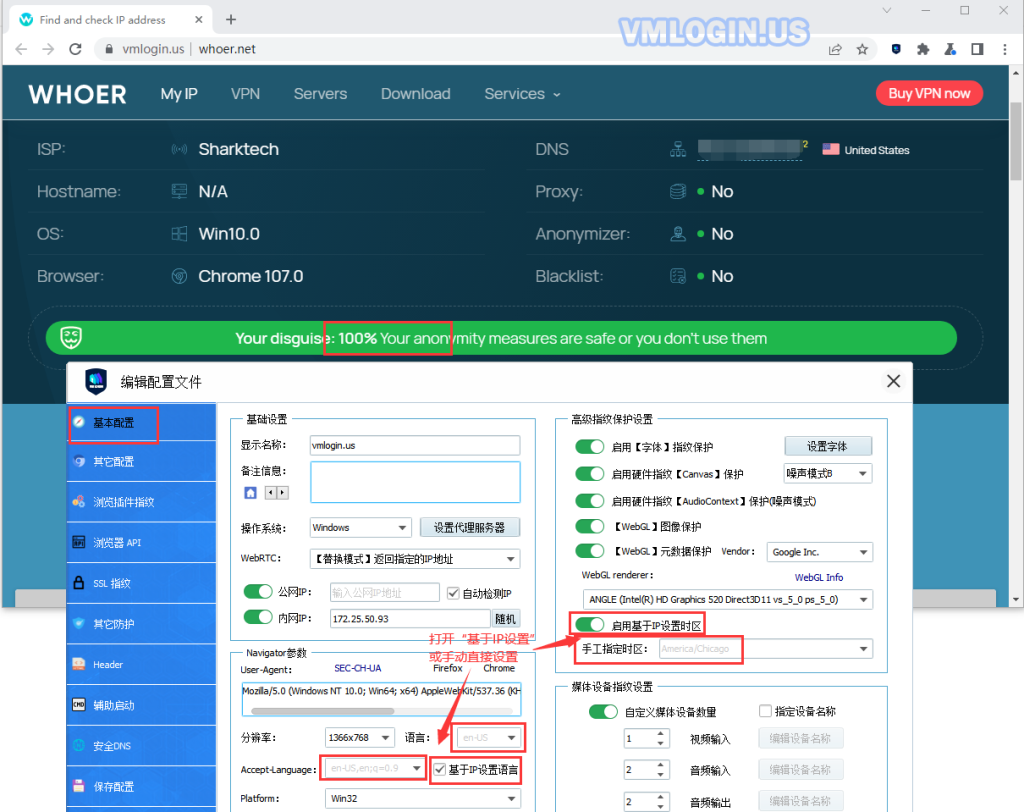The image size is (1024, 812).
Task: Click the Anonymizer person icon
Action: pyautogui.click(x=678, y=234)
